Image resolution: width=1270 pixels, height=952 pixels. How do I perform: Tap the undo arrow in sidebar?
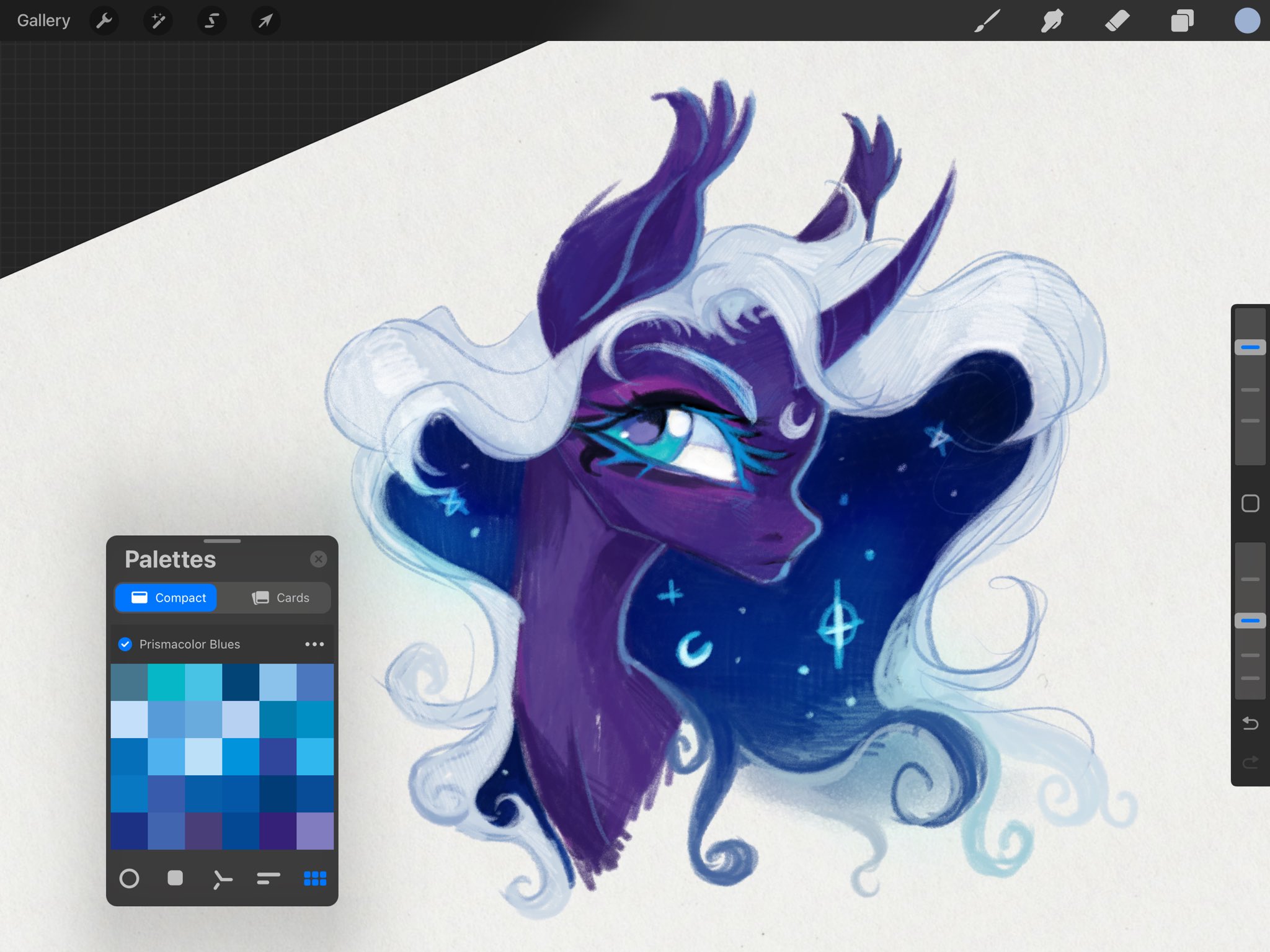coord(1250,724)
